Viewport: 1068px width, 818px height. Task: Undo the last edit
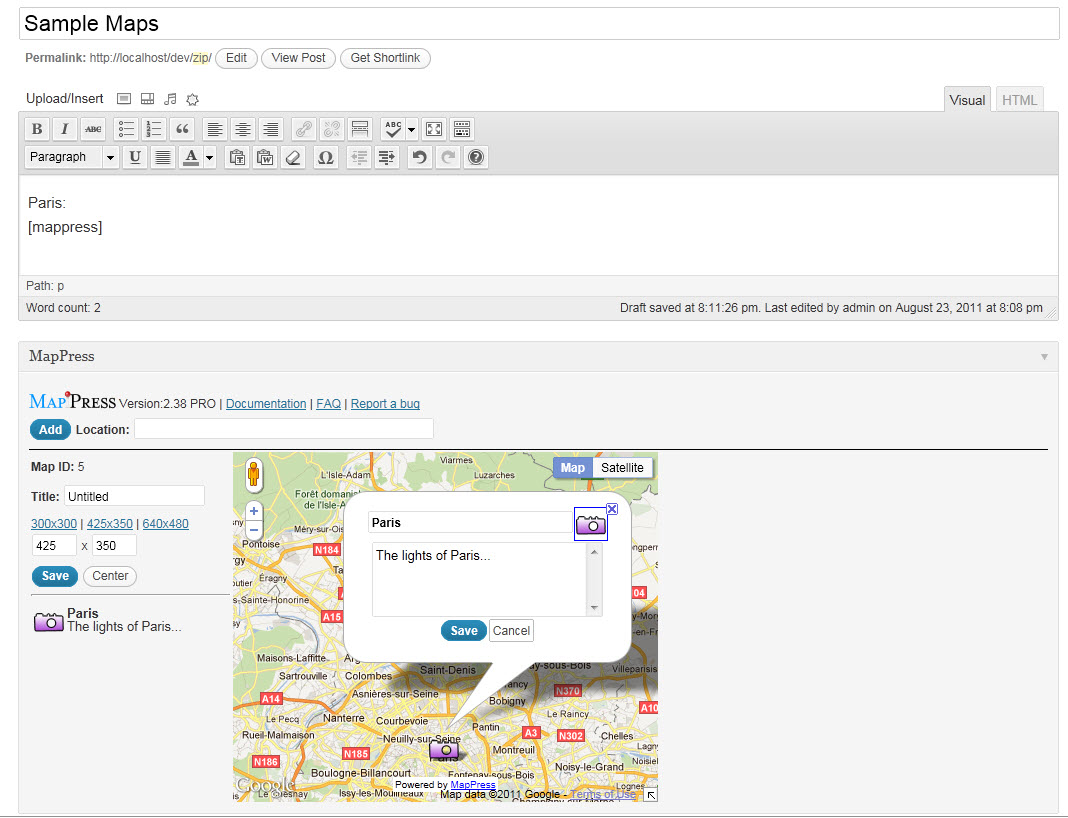pyautogui.click(x=420, y=157)
